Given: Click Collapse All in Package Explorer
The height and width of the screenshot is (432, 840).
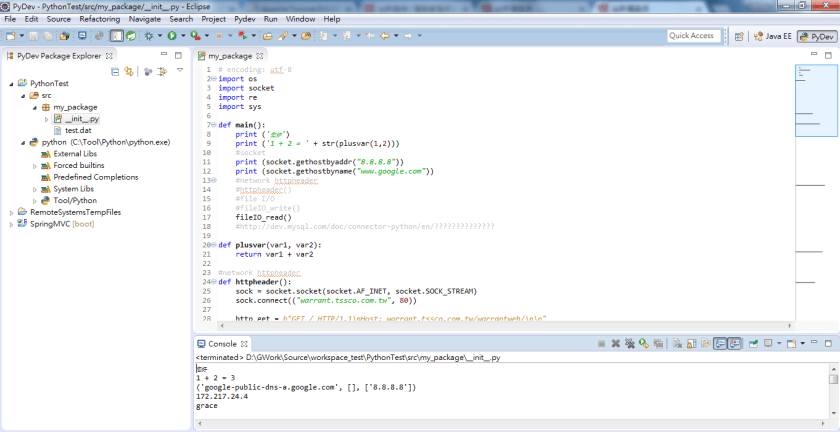Looking at the screenshot, I should click(x=116, y=72).
